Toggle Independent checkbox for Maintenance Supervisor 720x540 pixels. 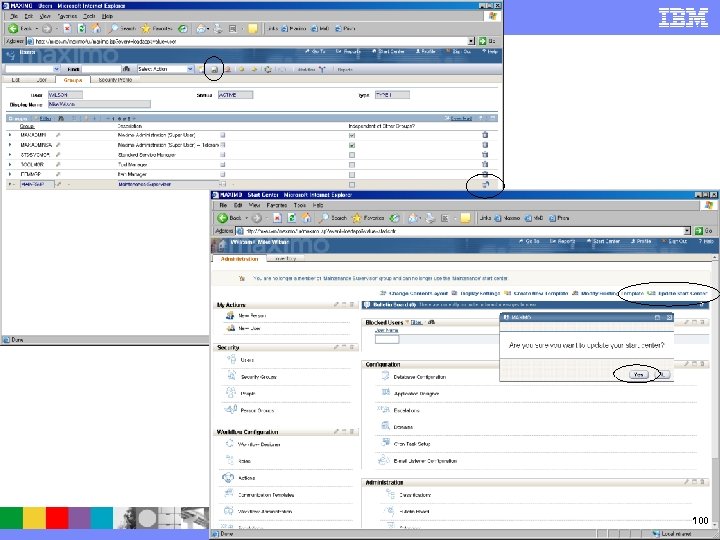[352, 185]
